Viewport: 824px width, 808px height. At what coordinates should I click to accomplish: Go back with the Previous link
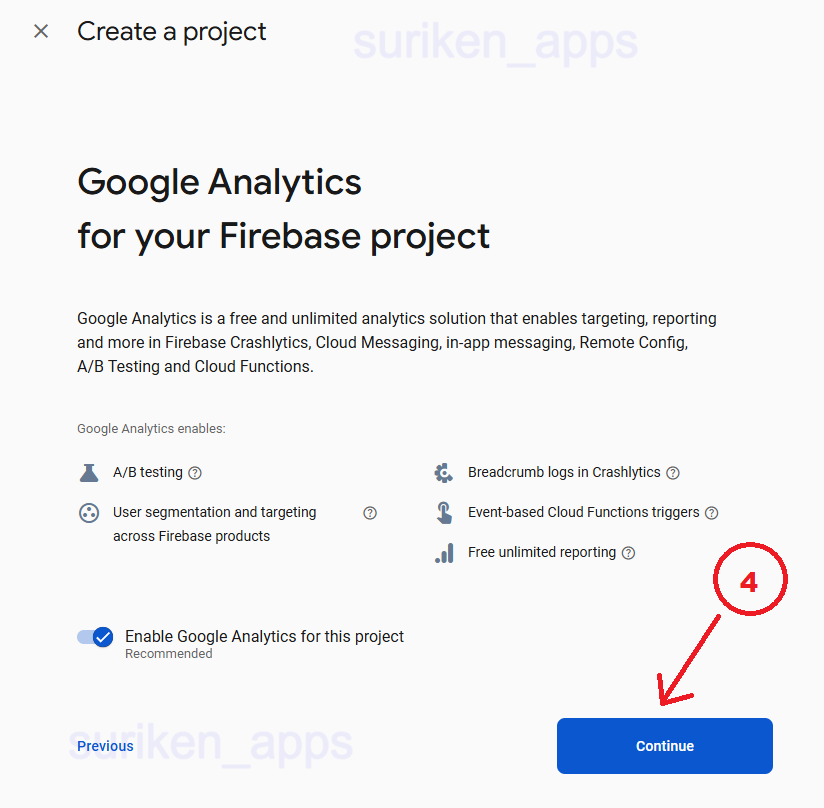coord(105,746)
